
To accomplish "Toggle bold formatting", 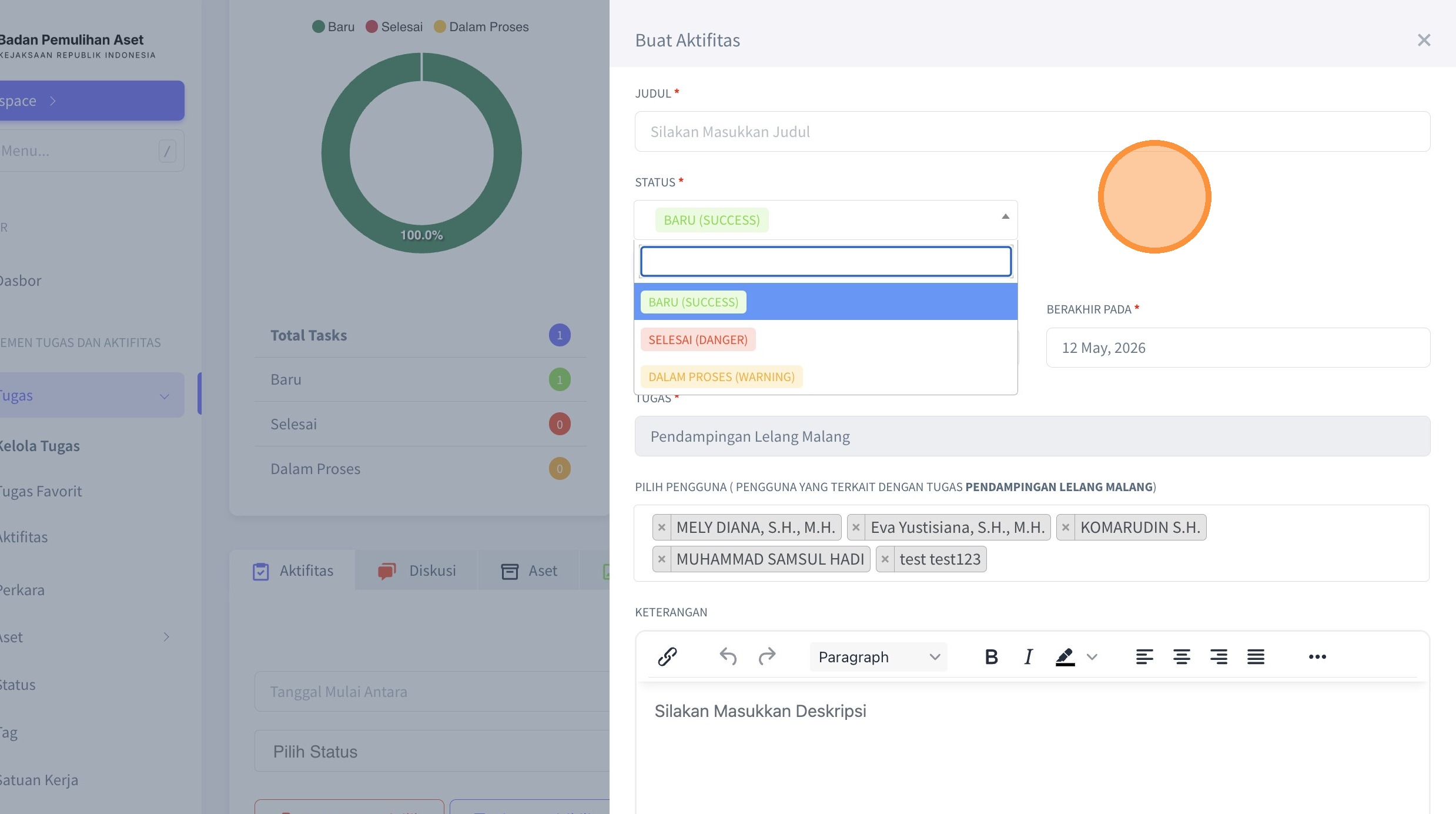I will click(x=991, y=656).
